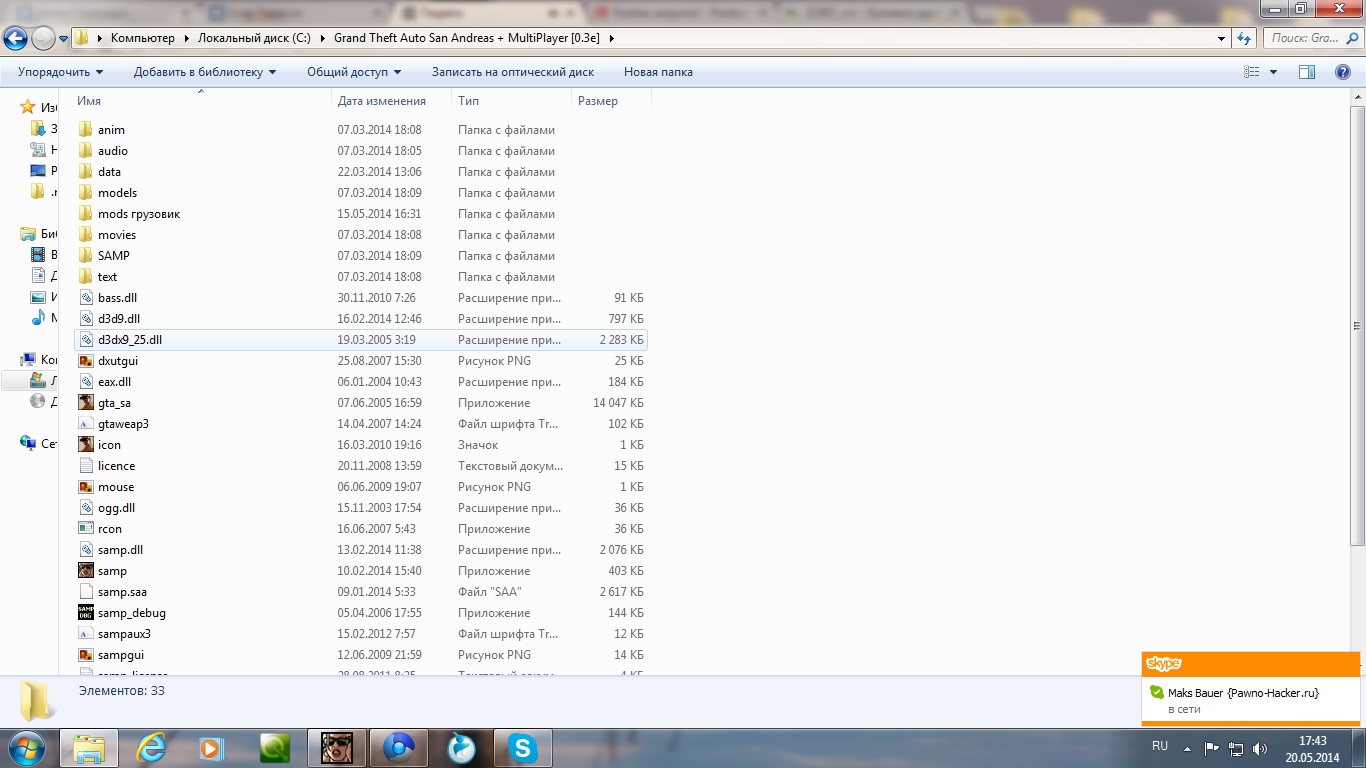Image resolution: width=1366 pixels, height=768 pixels.
Task: Click the Forward navigation arrow
Action: coord(43,38)
